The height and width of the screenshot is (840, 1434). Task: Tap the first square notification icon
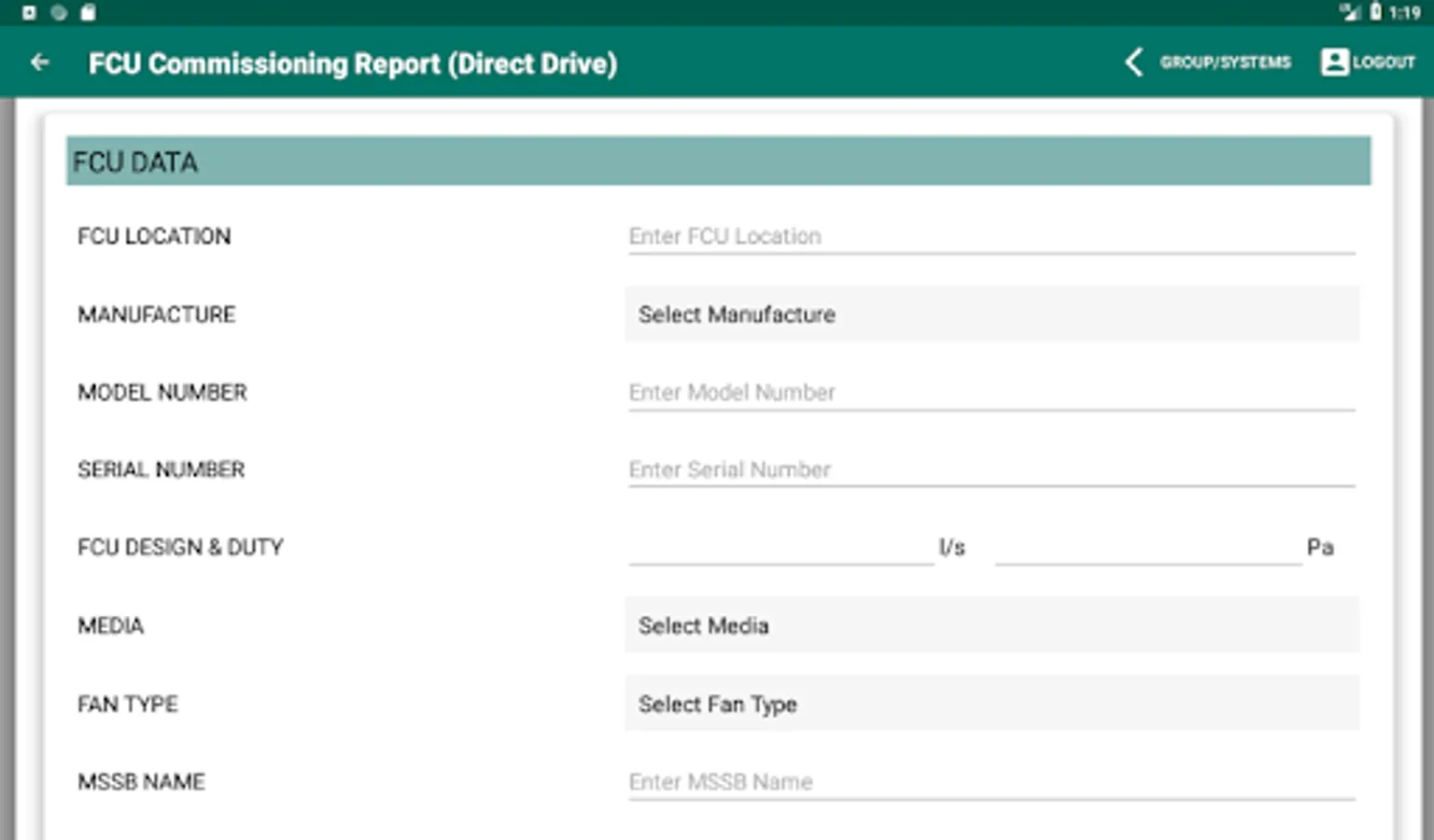pos(29,12)
